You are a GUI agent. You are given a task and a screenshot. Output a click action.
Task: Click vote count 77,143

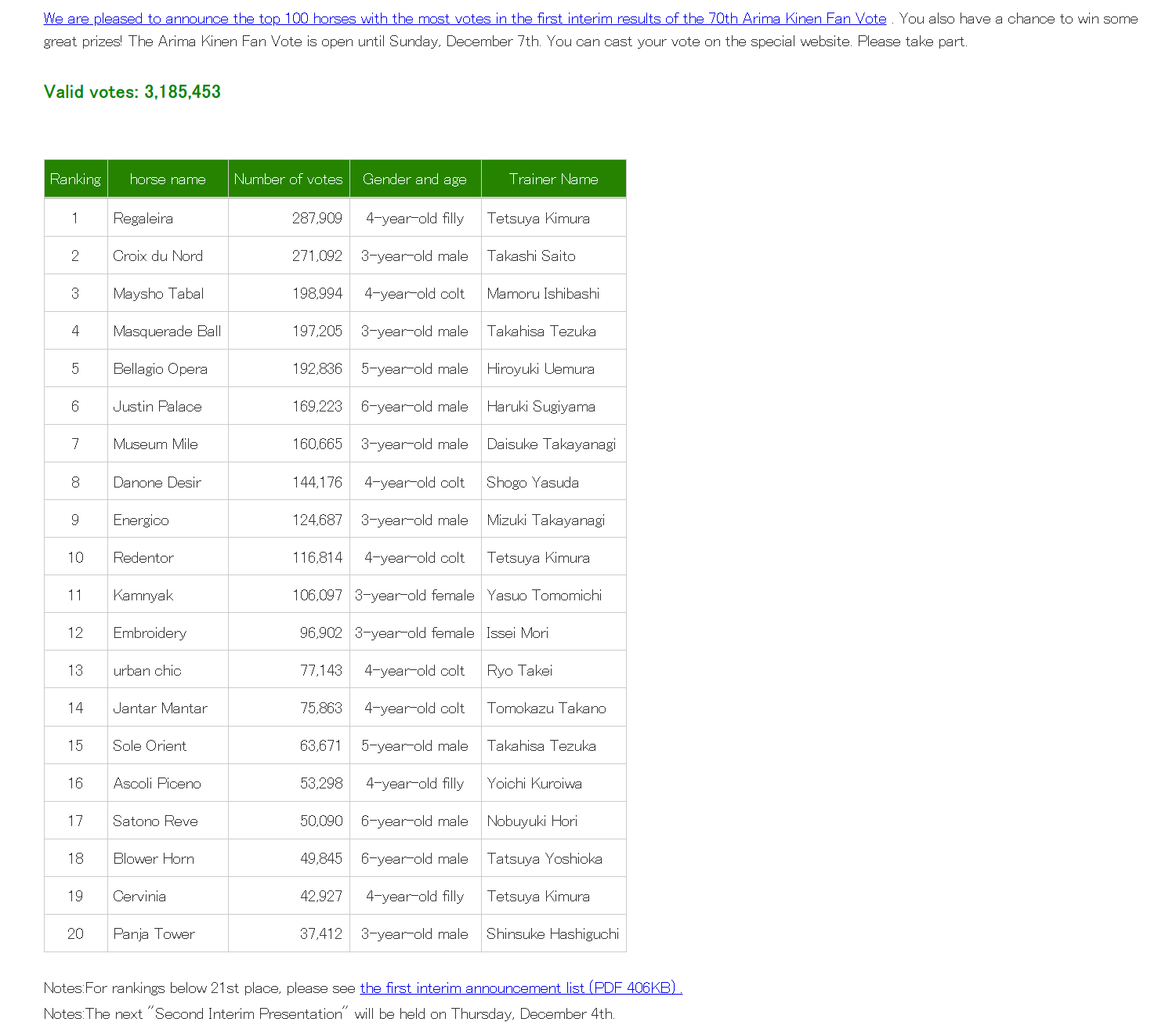point(321,670)
